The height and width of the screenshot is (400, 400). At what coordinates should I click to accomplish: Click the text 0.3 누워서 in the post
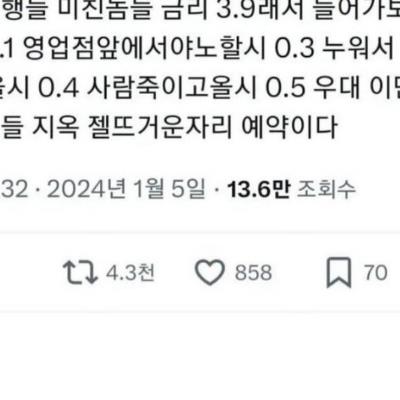[x=334, y=49]
